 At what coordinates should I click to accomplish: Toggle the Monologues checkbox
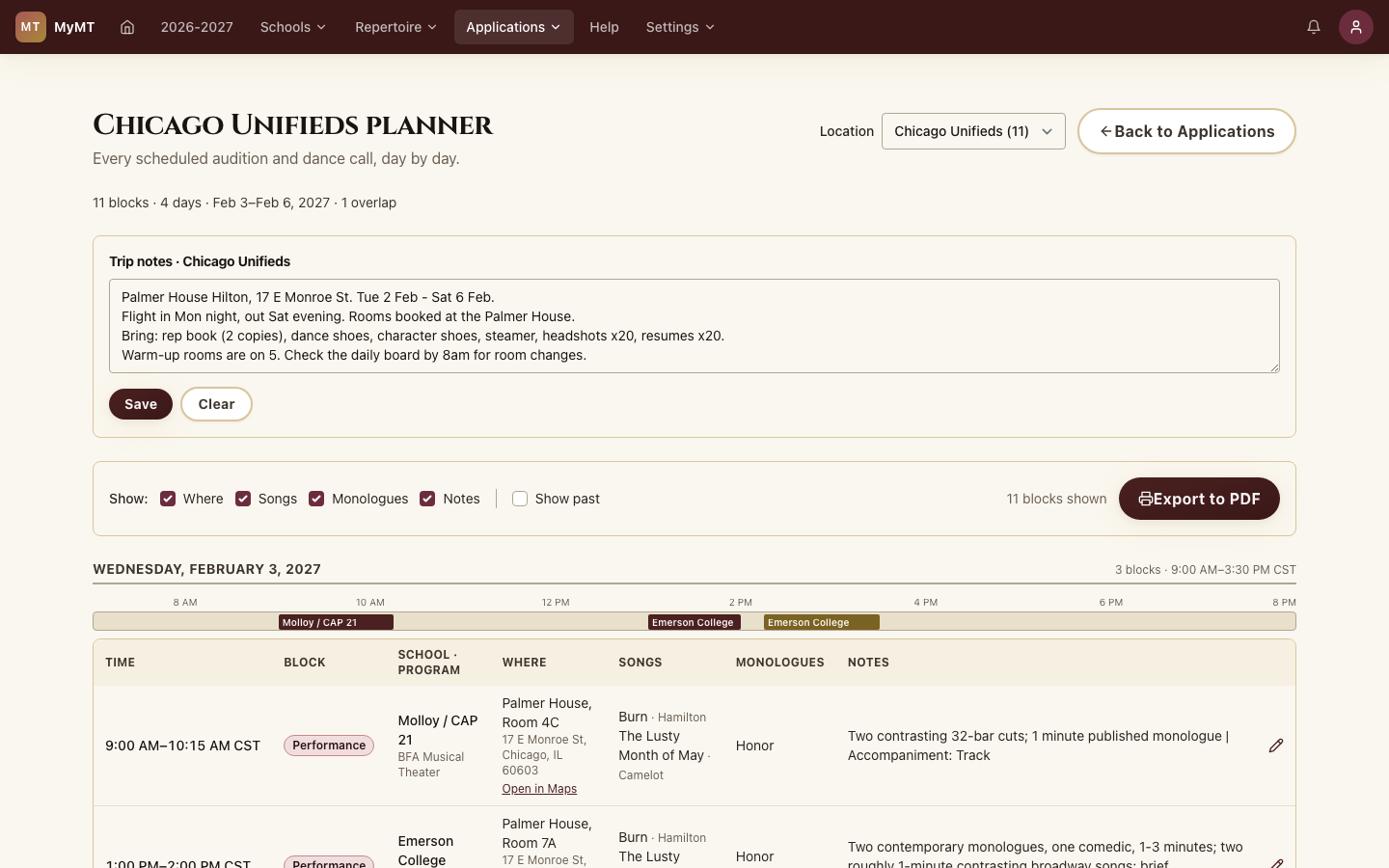click(x=316, y=499)
